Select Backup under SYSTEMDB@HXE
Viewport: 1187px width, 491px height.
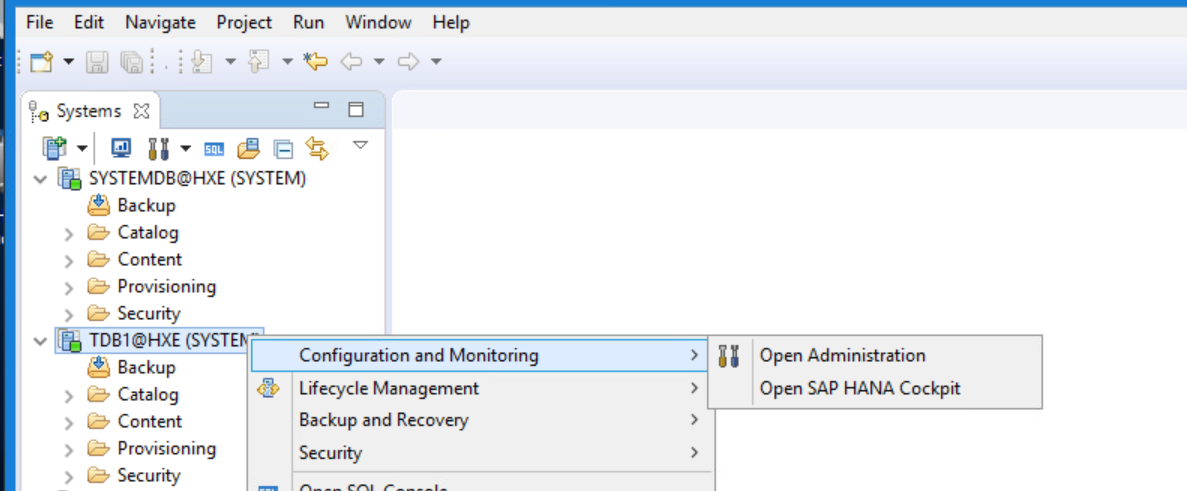point(146,206)
